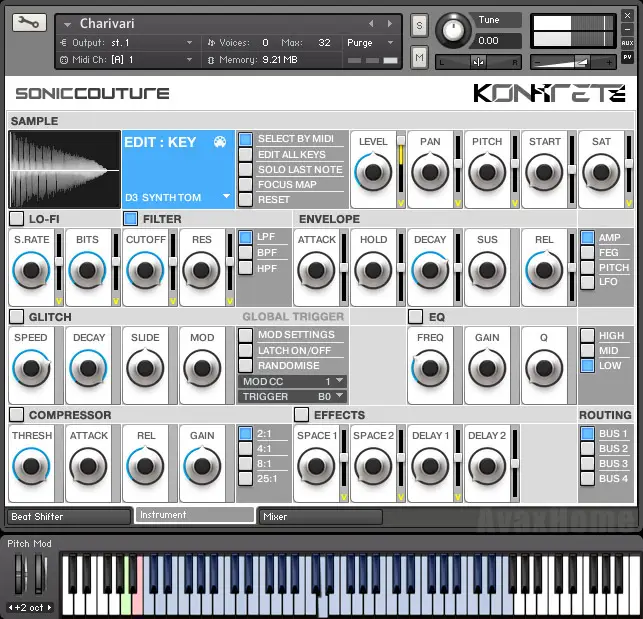Click the glitch SPEED knob

point(31,368)
